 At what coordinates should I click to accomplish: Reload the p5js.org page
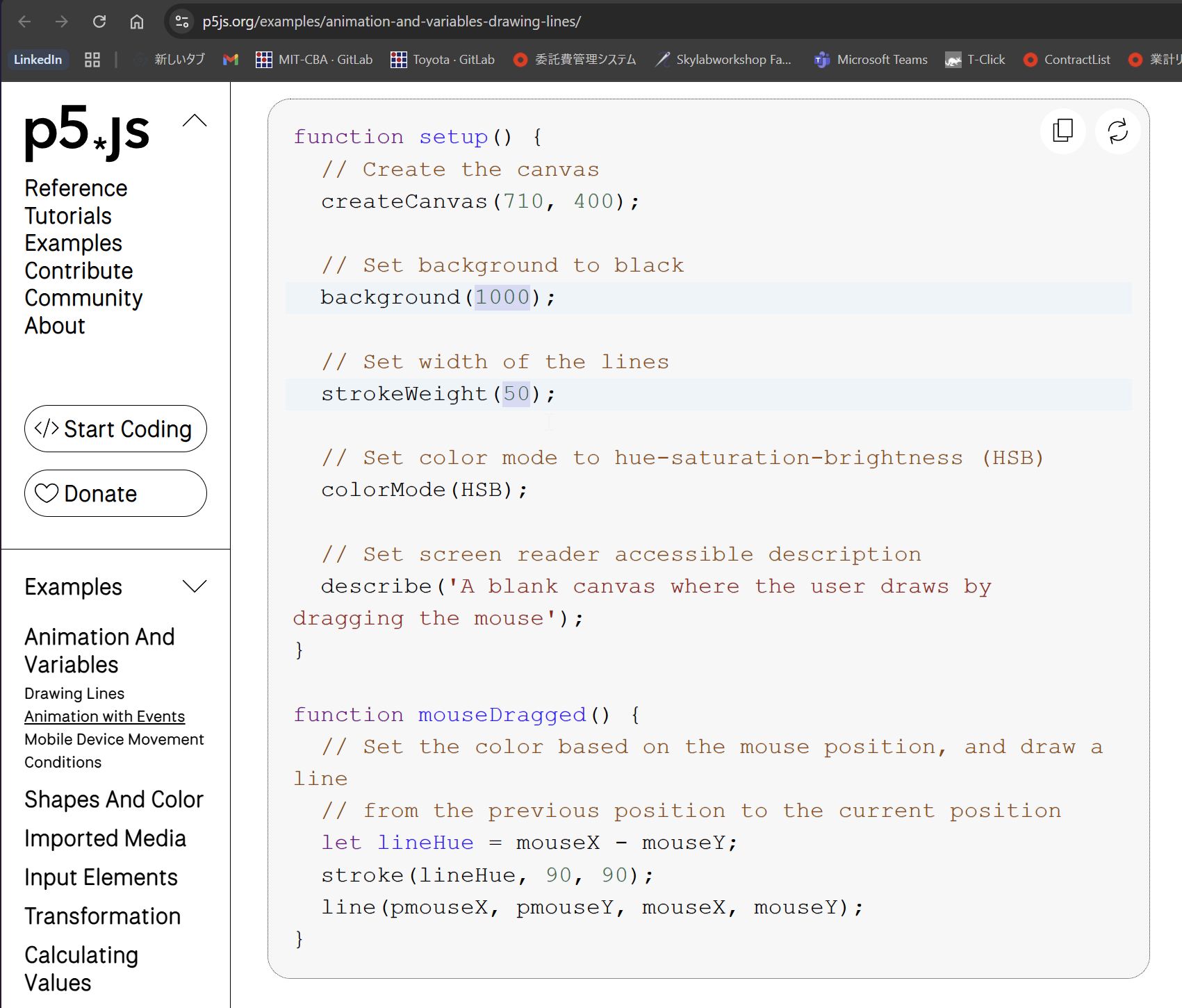(99, 22)
